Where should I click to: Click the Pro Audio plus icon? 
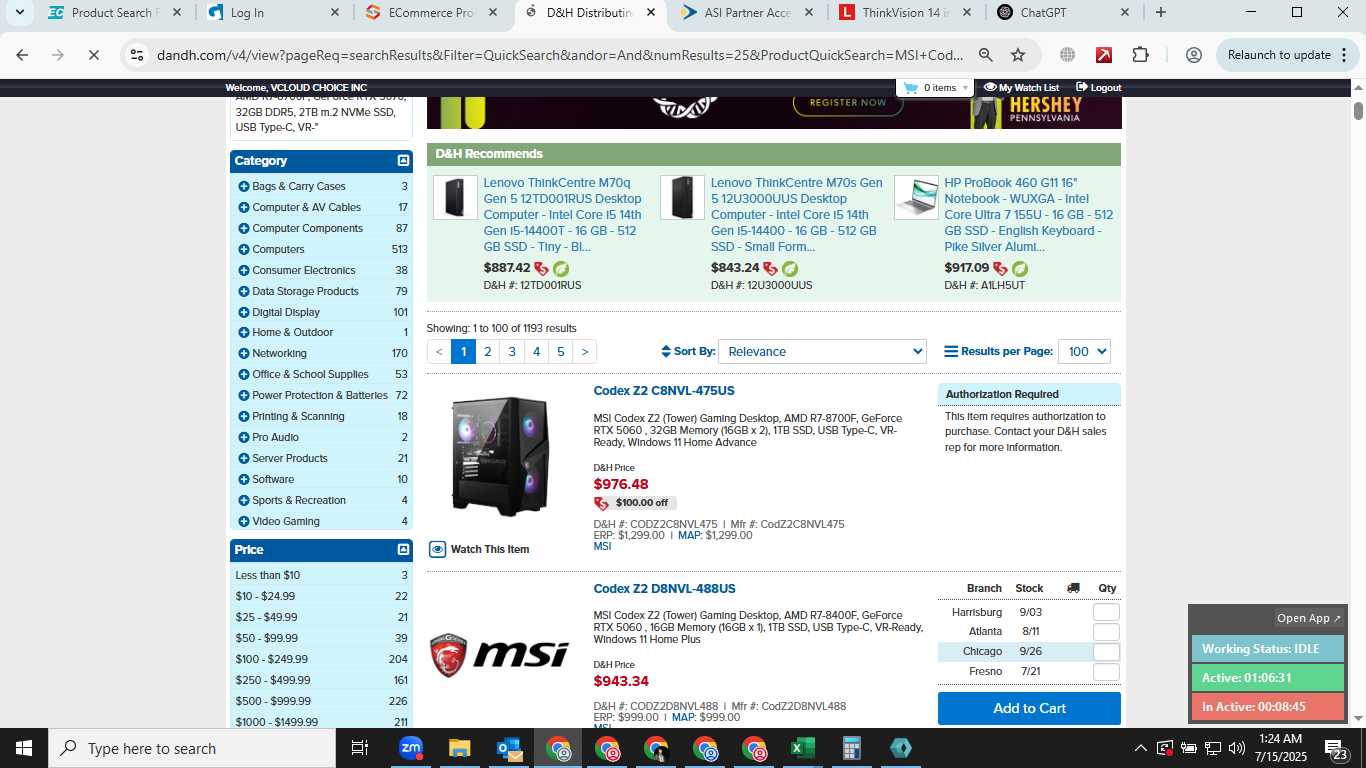coord(244,437)
